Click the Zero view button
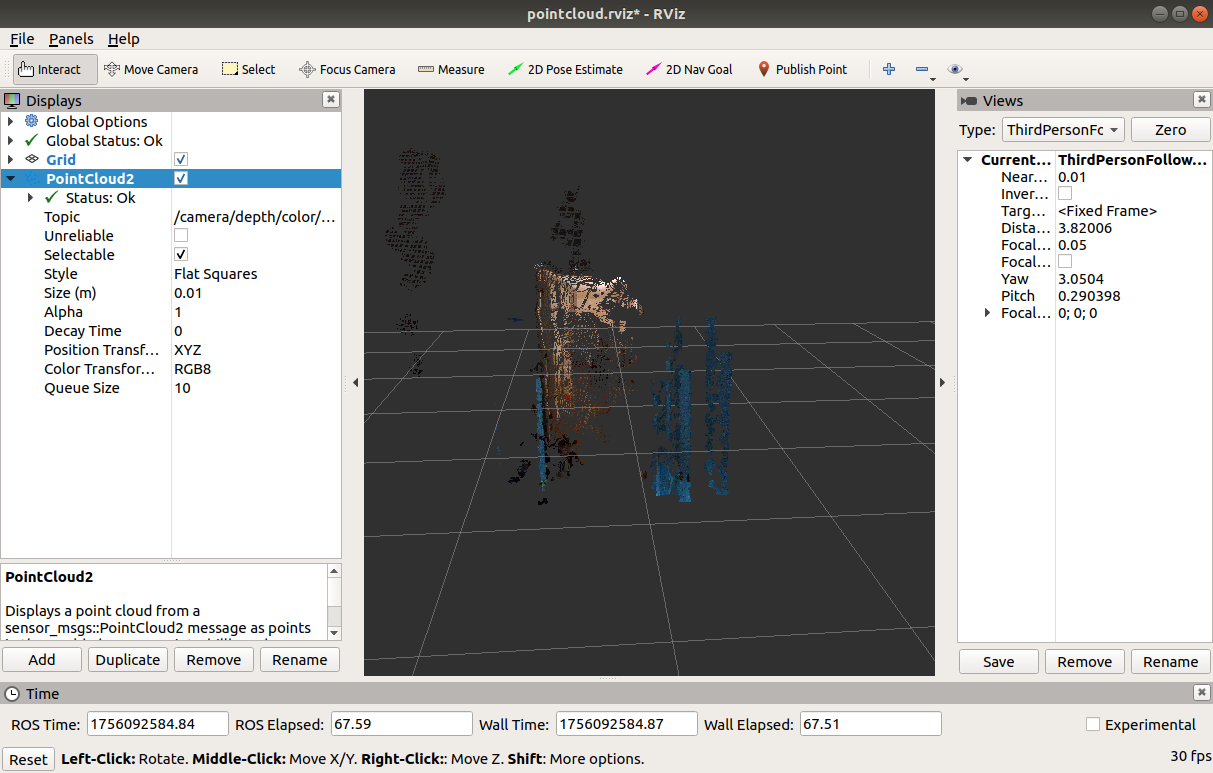The image size is (1213, 773). point(1170,130)
